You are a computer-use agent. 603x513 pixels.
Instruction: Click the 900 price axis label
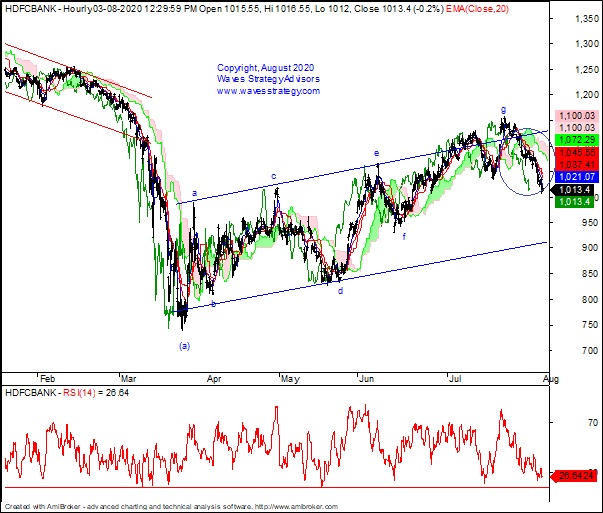click(x=591, y=248)
